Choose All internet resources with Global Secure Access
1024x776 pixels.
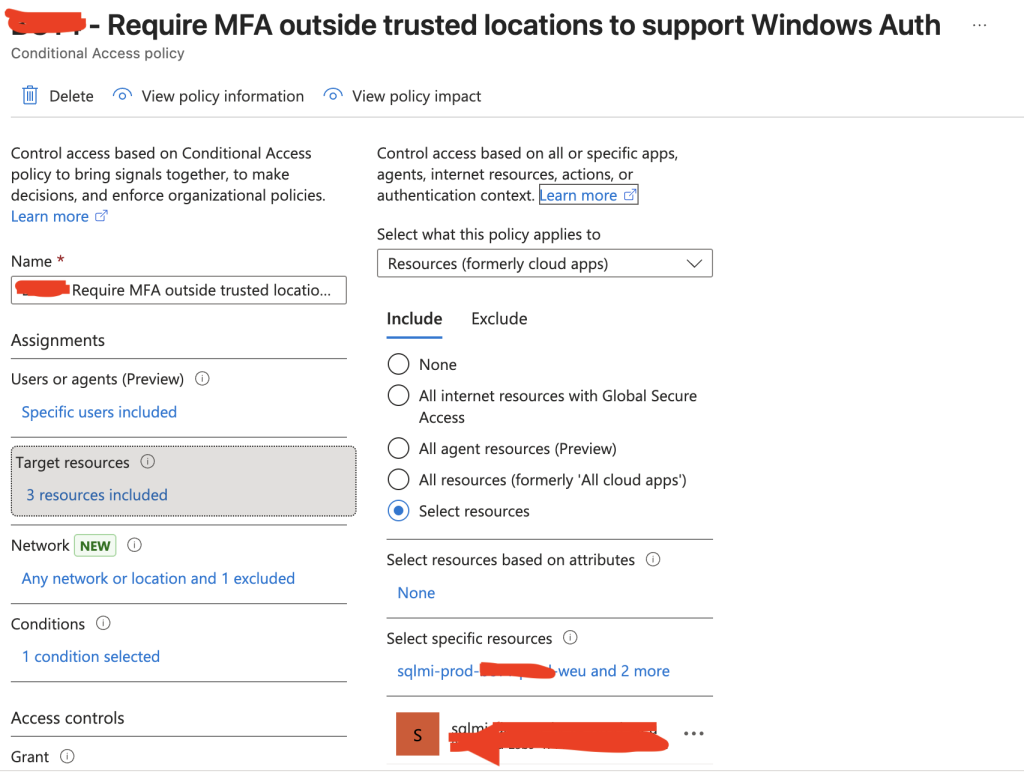(x=398, y=396)
